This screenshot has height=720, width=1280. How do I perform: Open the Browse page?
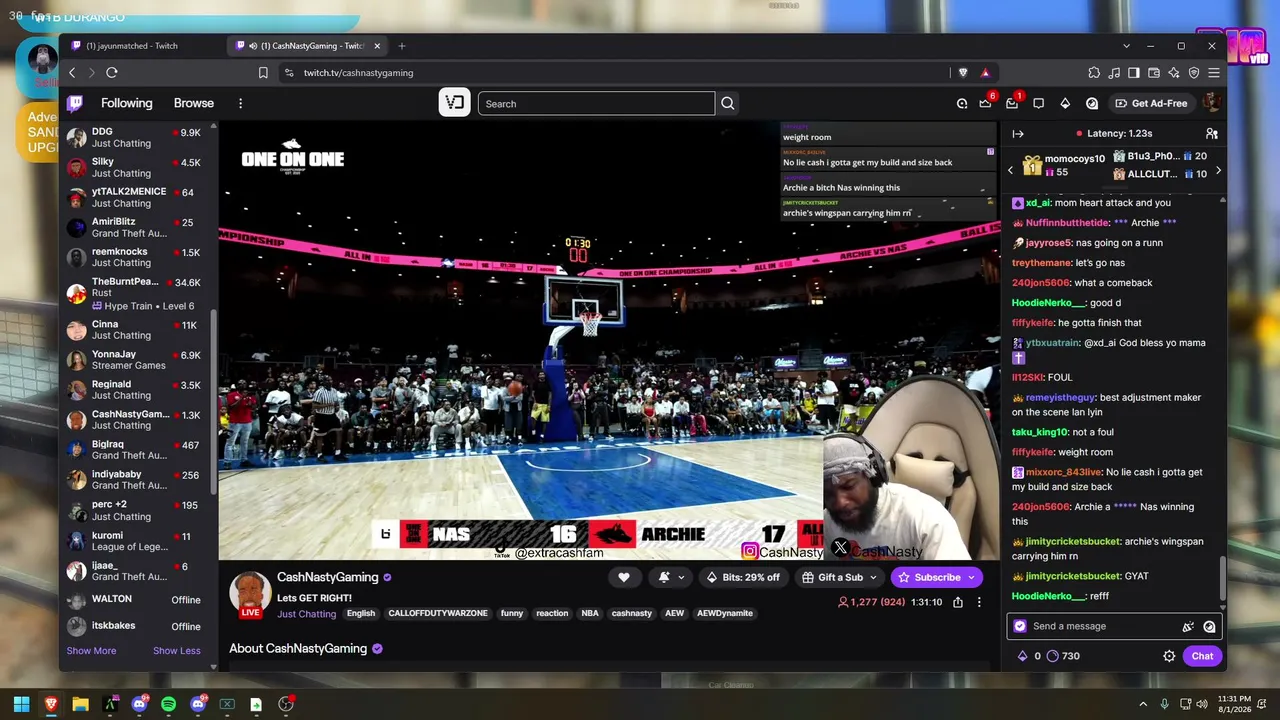[194, 103]
